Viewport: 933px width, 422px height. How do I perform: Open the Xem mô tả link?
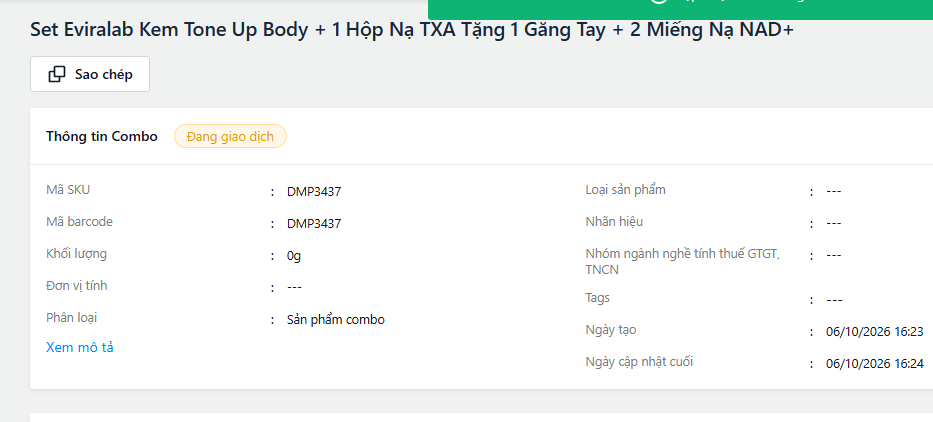coord(80,348)
